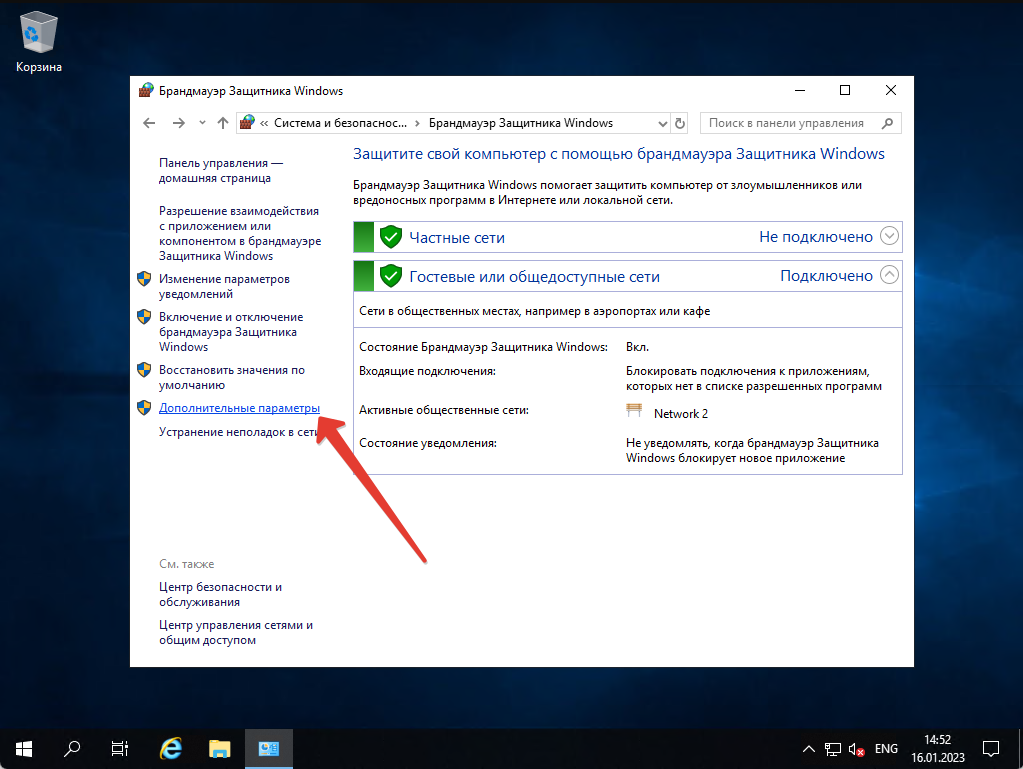Viewport: 1023px width, 769px height.
Task: Click the 'Входящие подключения:' label
Action: 427,371
